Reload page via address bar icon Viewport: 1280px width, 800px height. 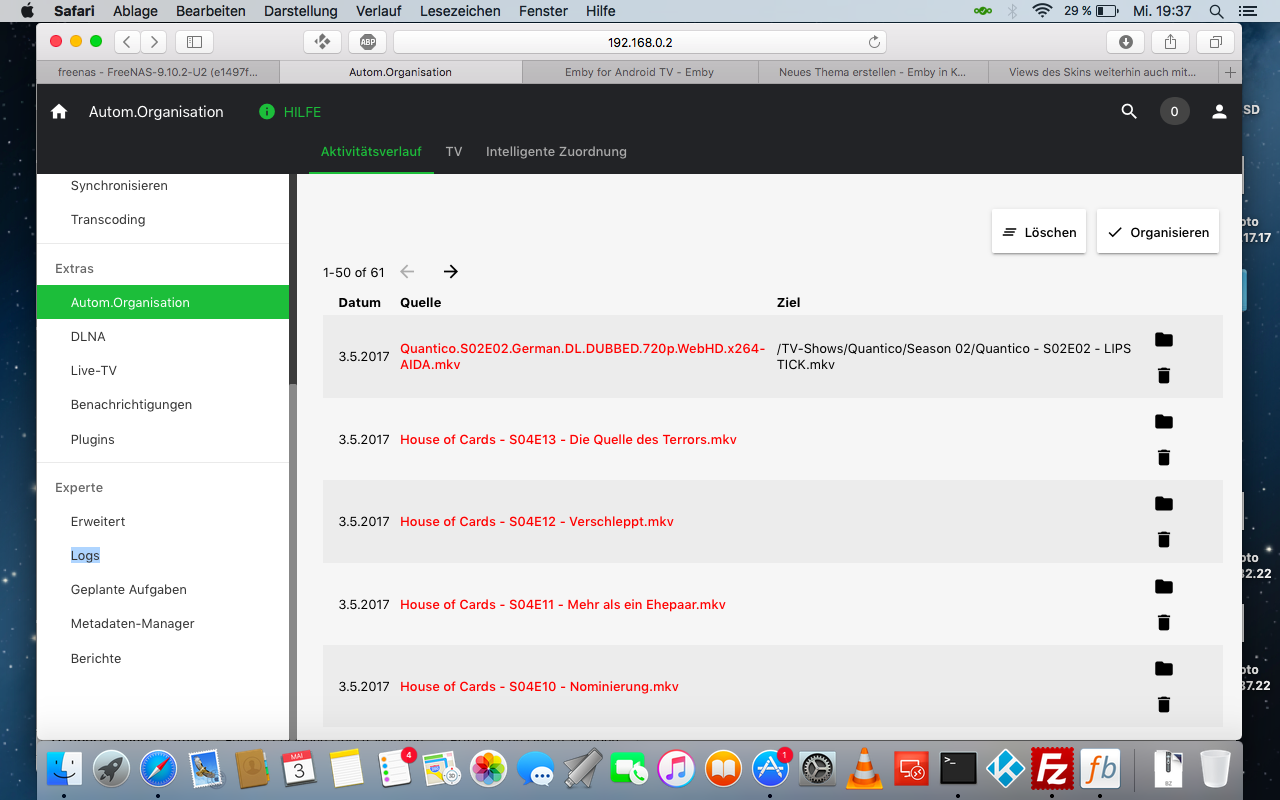click(x=874, y=42)
